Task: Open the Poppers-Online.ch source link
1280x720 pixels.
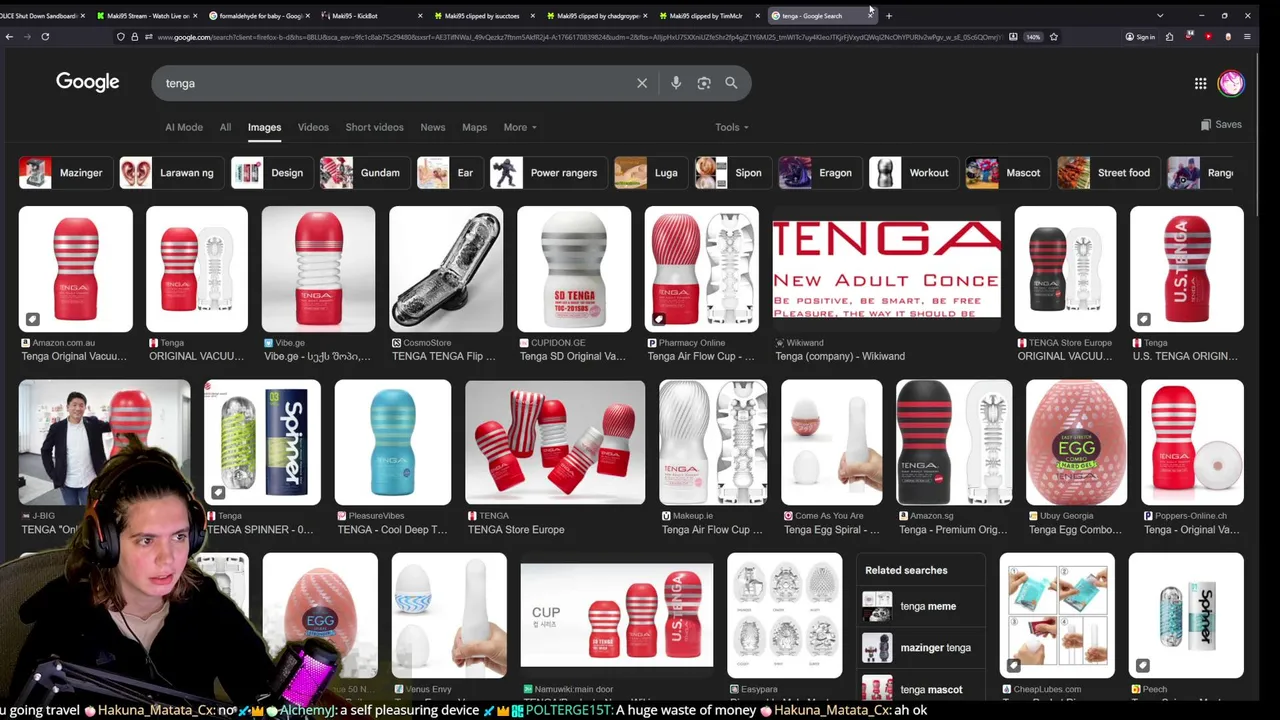Action: tap(1184, 516)
